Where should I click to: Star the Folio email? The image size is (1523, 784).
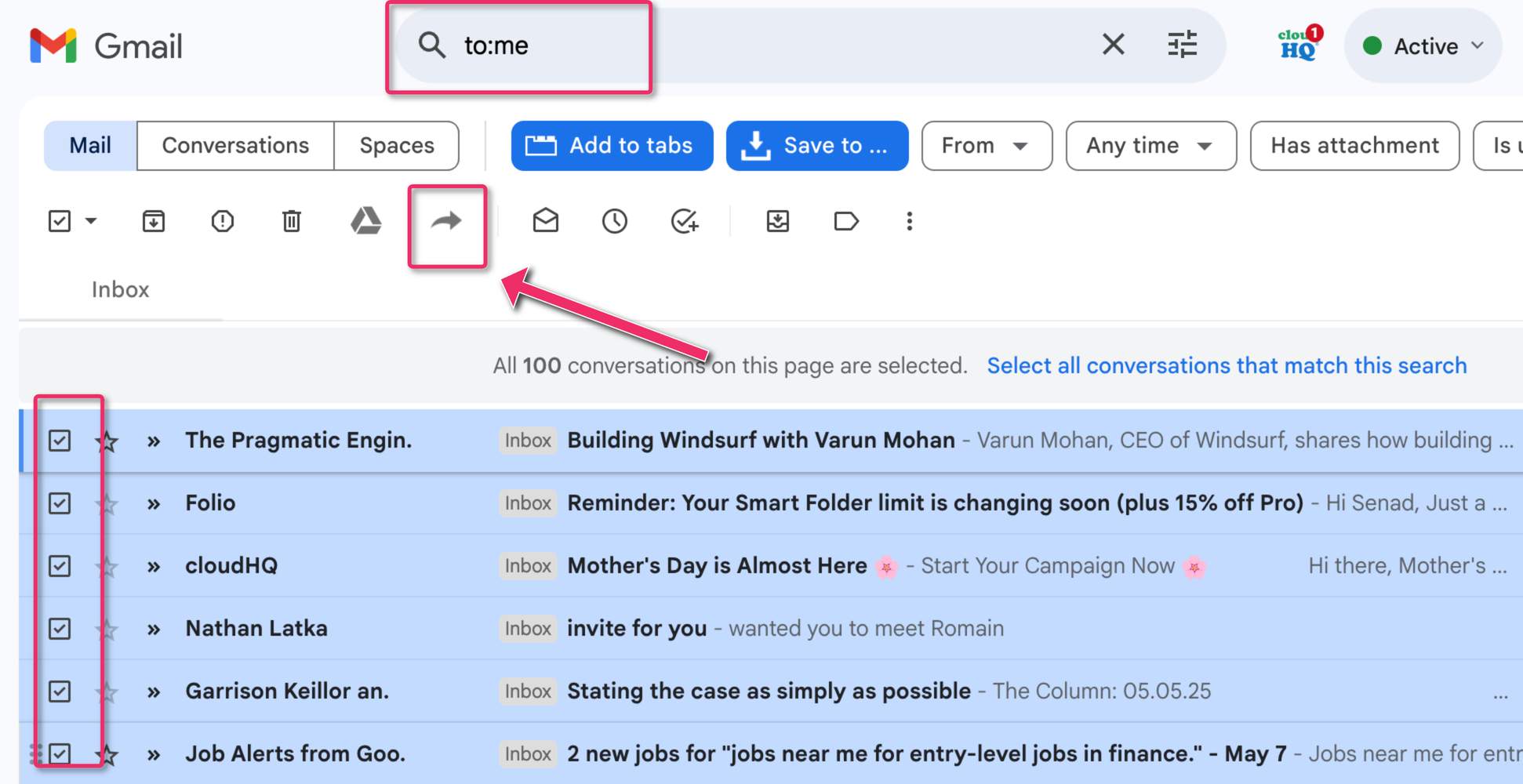[x=107, y=504]
